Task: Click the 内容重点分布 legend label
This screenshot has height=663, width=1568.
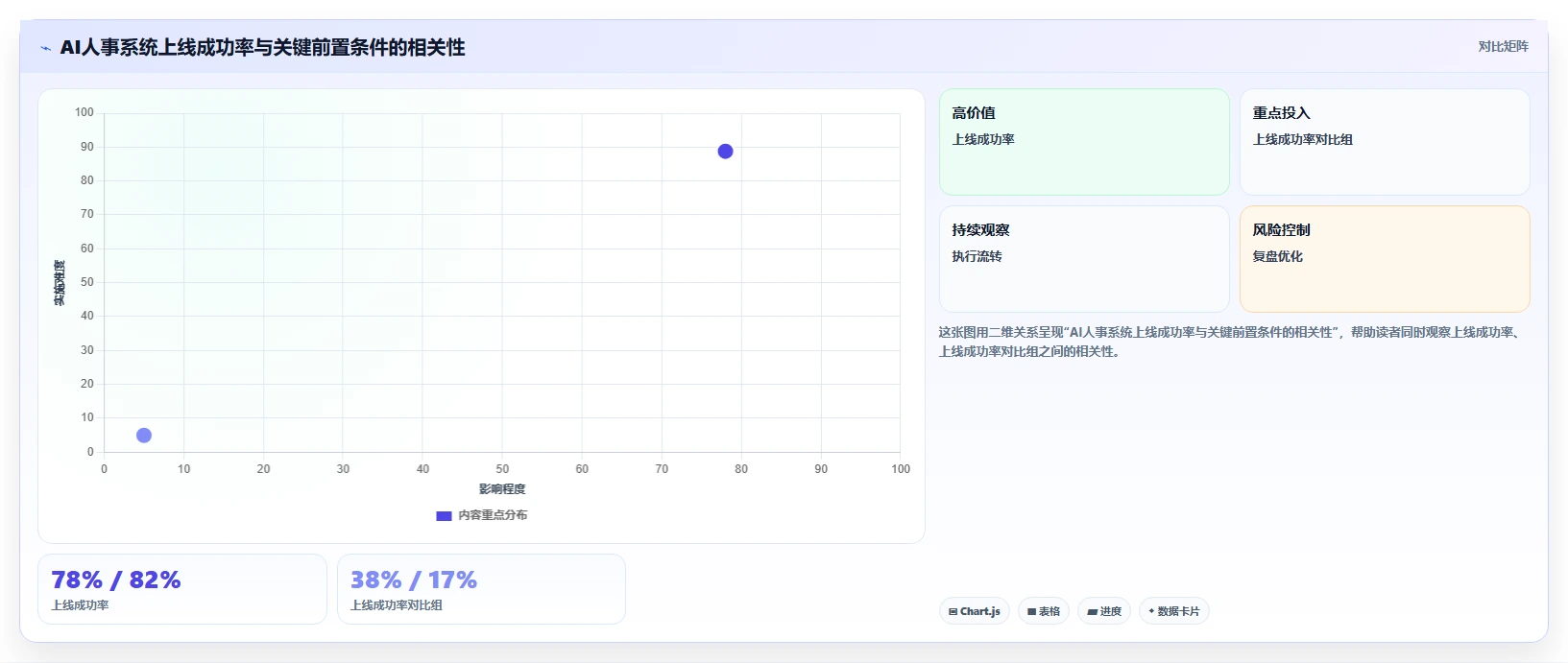Action: 493,515
